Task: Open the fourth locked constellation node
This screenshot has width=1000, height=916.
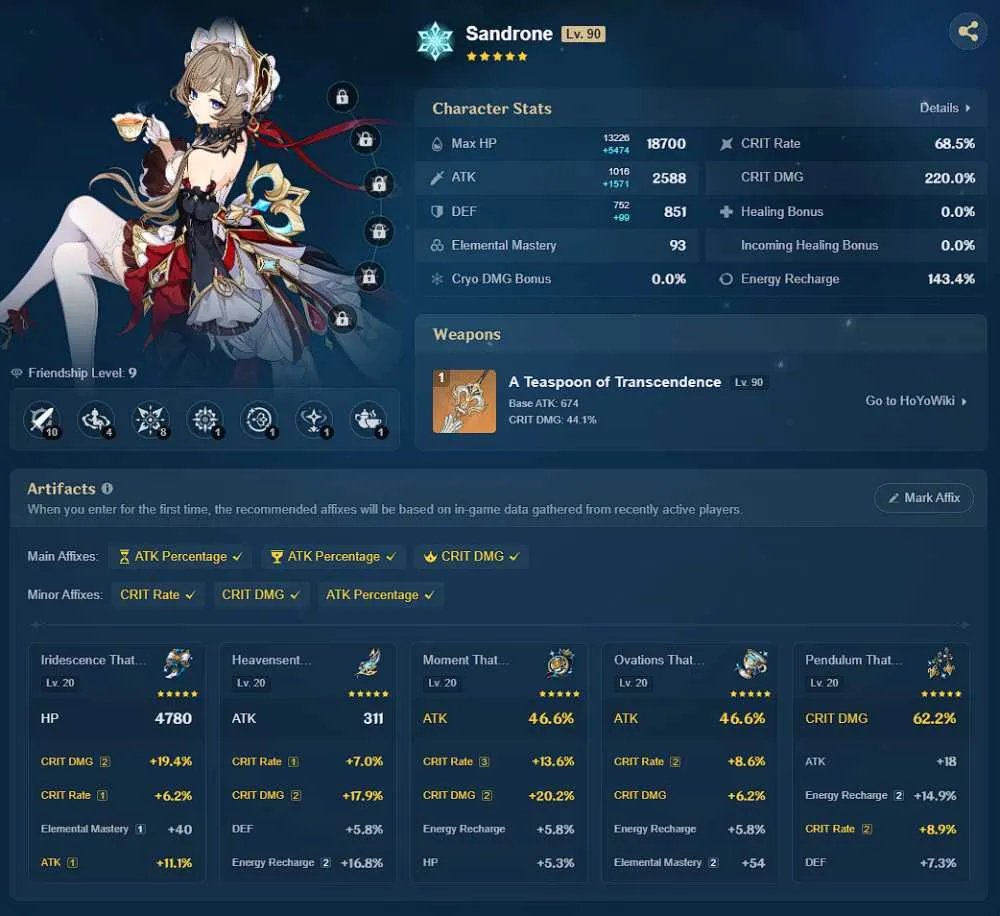Action: pos(379,231)
